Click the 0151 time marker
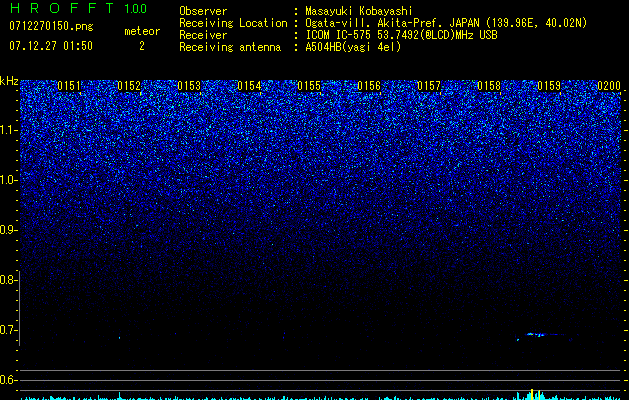 click(x=69, y=86)
